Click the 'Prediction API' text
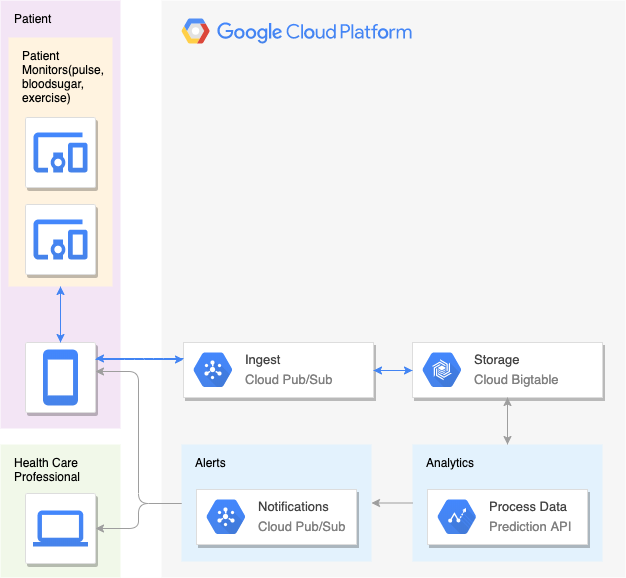The height and width of the screenshot is (578, 626). coord(530,527)
